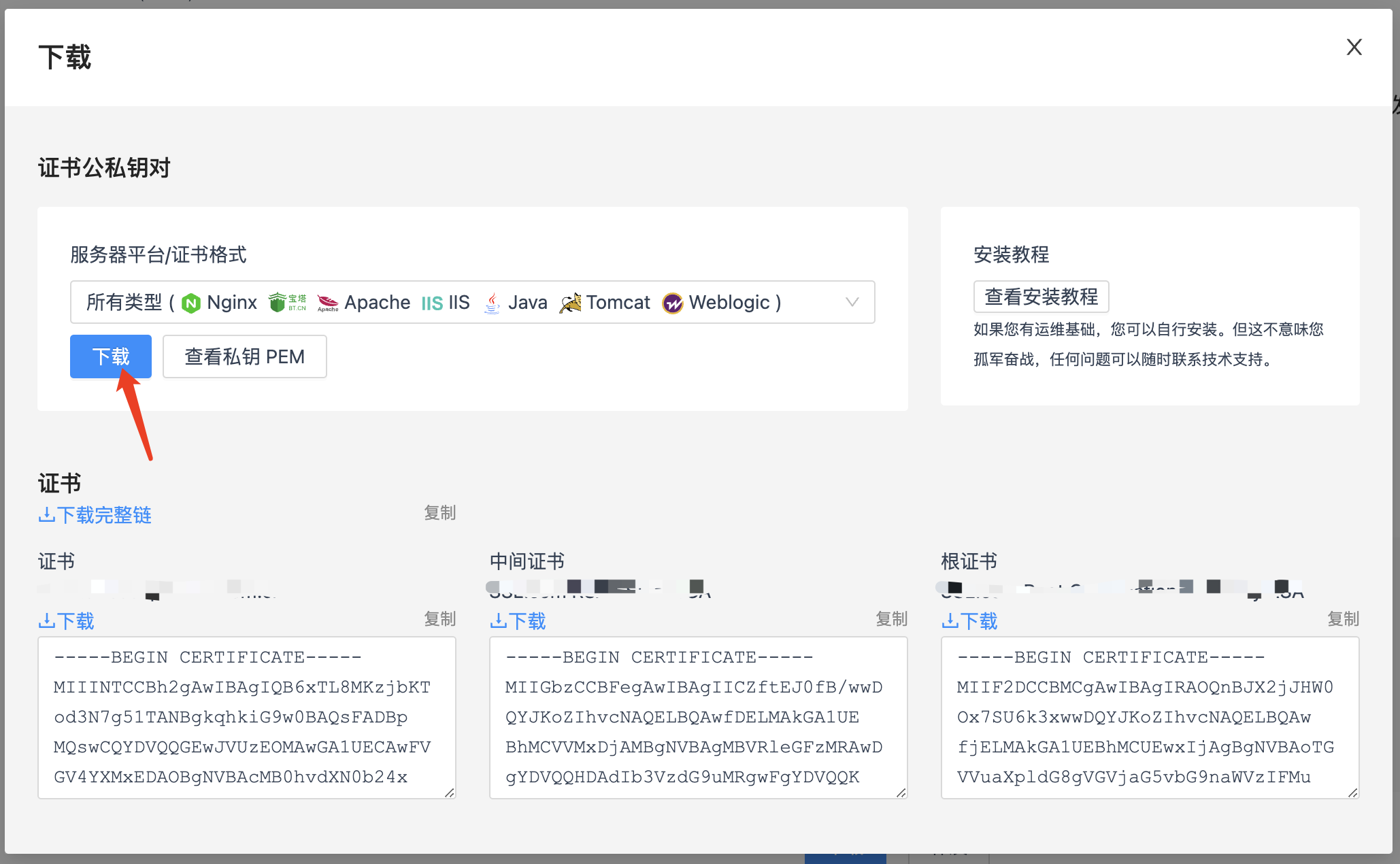Open 查看安装教程 installation tutorial
Screen dimensions: 1400x864
pos(1041,297)
